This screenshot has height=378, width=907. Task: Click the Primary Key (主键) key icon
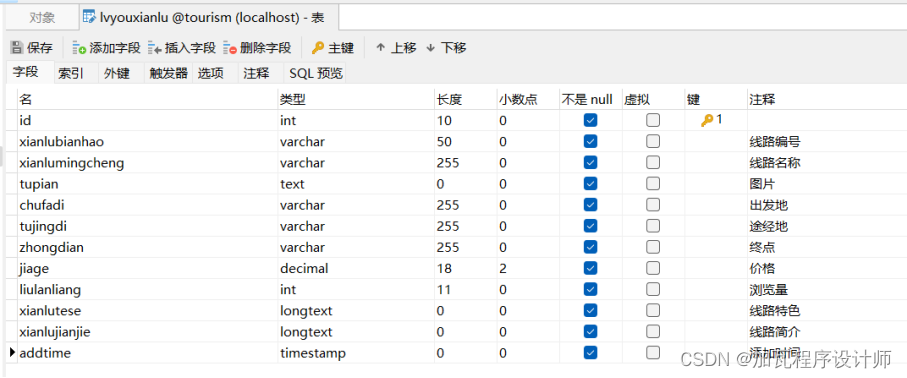pos(318,47)
